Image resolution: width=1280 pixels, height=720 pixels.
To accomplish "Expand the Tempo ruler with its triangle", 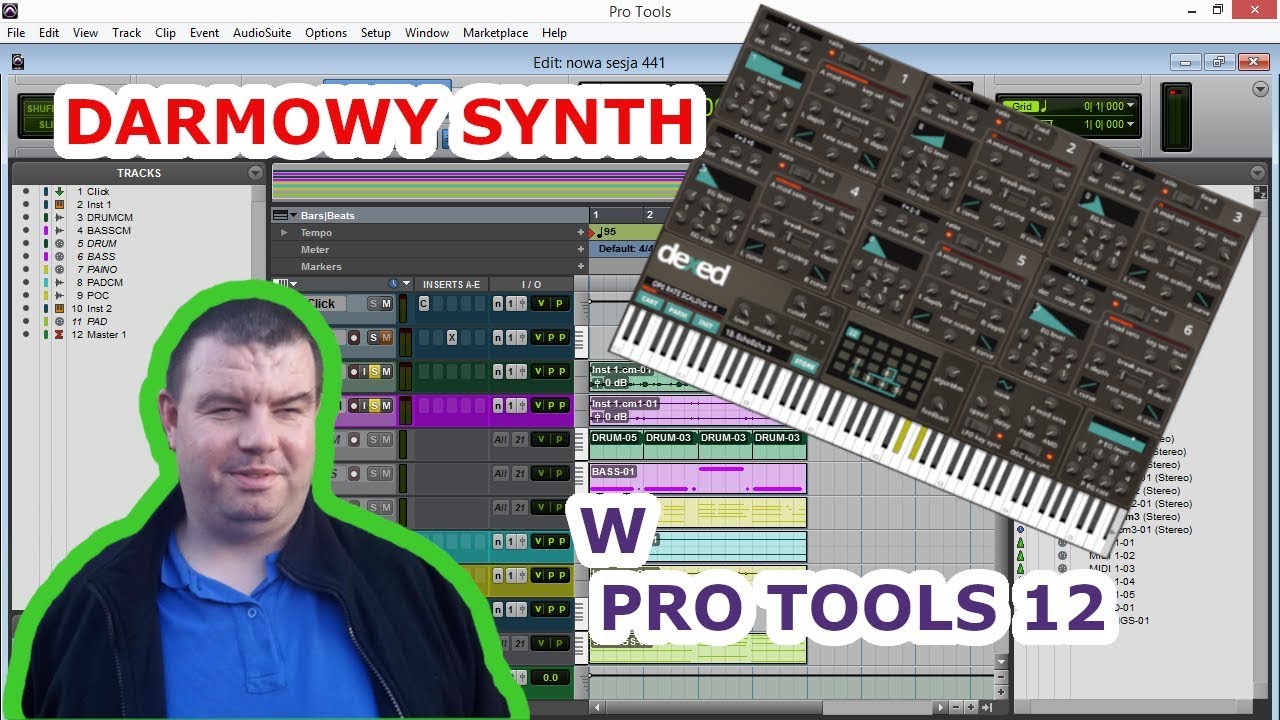I will tap(283, 232).
